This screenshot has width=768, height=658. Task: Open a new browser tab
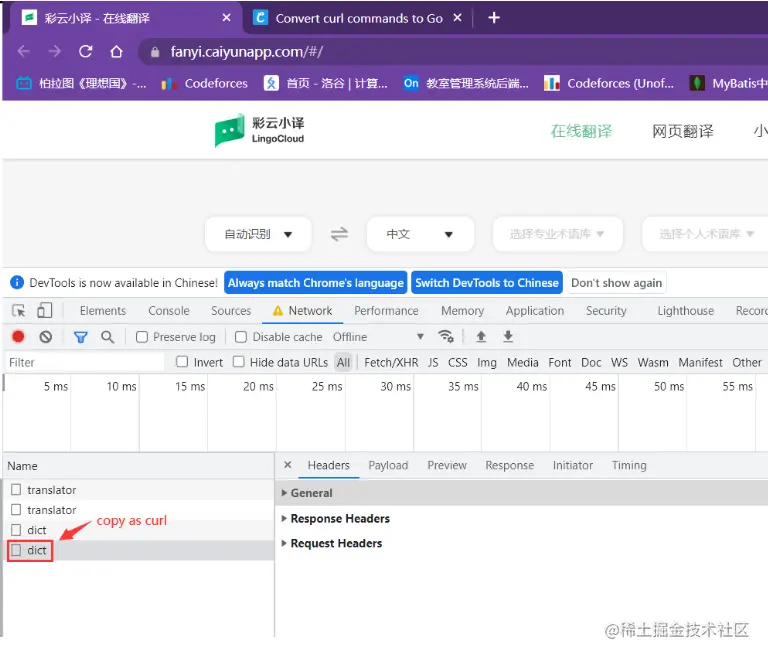(x=494, y=18)
